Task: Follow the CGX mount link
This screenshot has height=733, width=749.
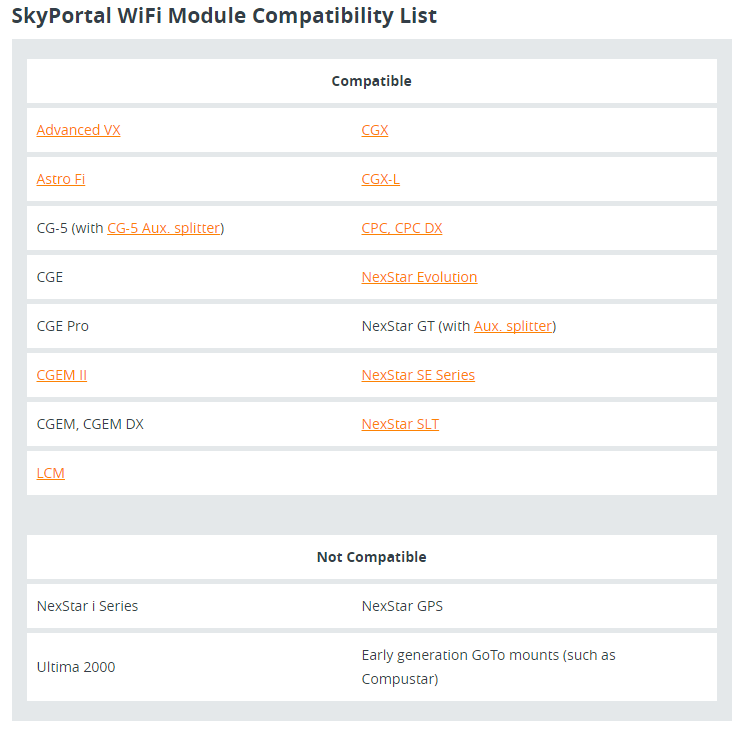Action: point(374,130)
